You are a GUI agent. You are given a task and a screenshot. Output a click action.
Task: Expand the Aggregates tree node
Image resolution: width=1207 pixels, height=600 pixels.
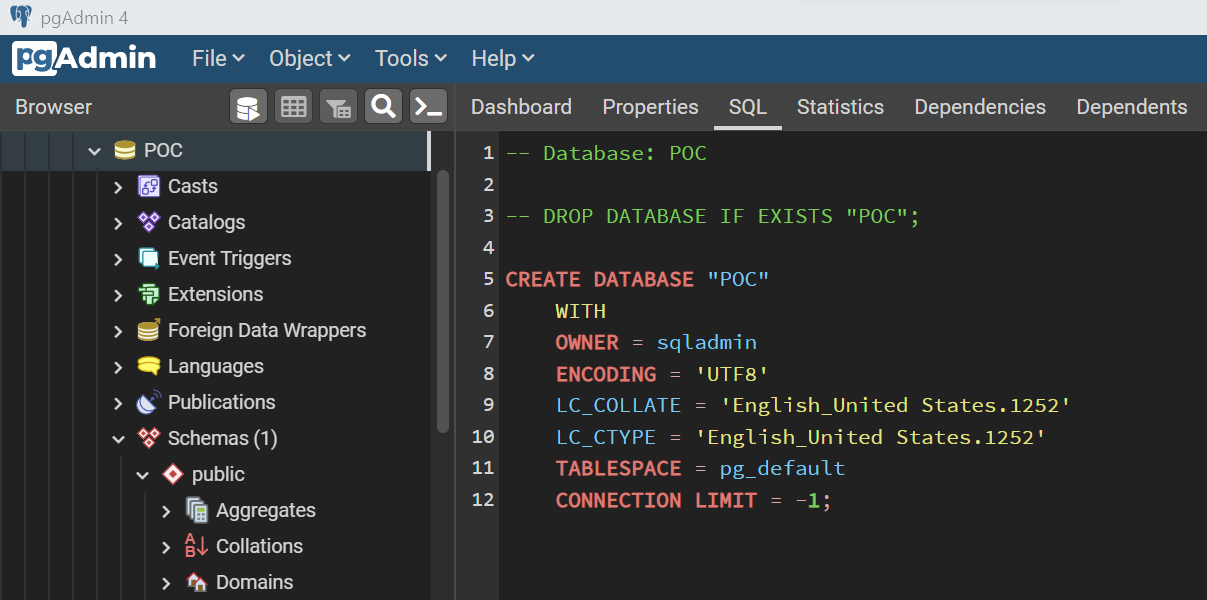coord(167,511)
